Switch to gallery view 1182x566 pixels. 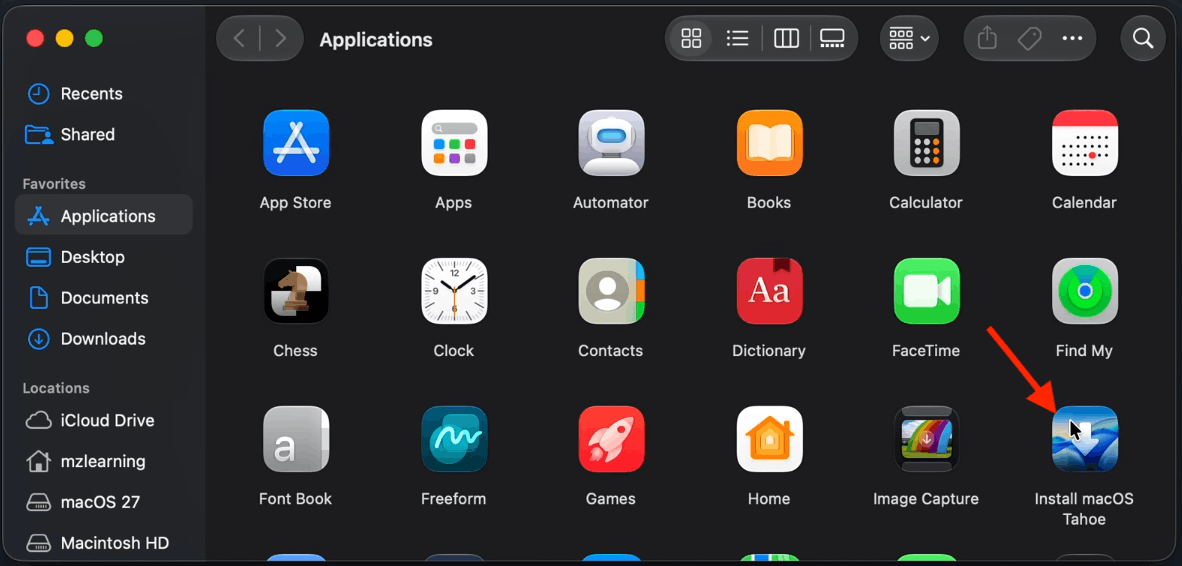832,38
